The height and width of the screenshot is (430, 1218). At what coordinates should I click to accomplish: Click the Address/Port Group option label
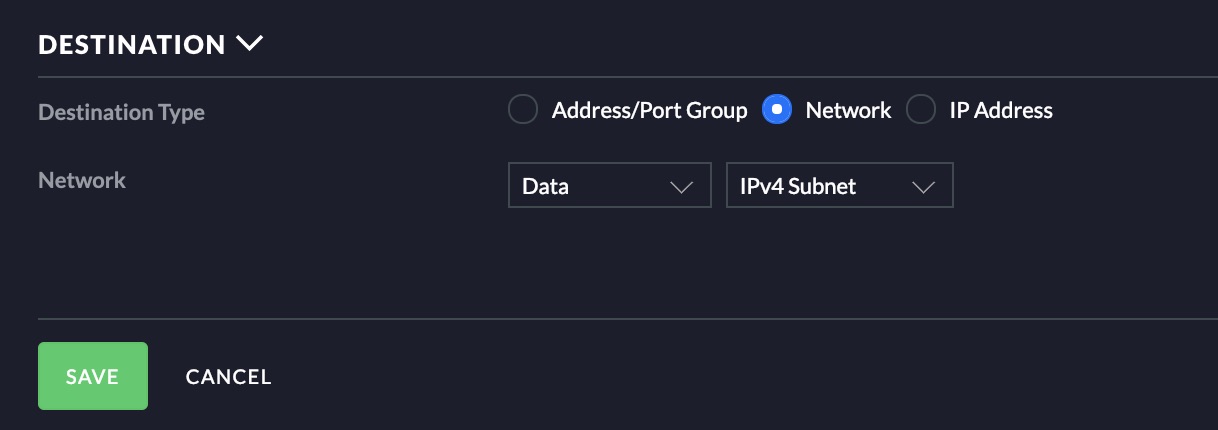pyautogui.click(x=649, y=110)
